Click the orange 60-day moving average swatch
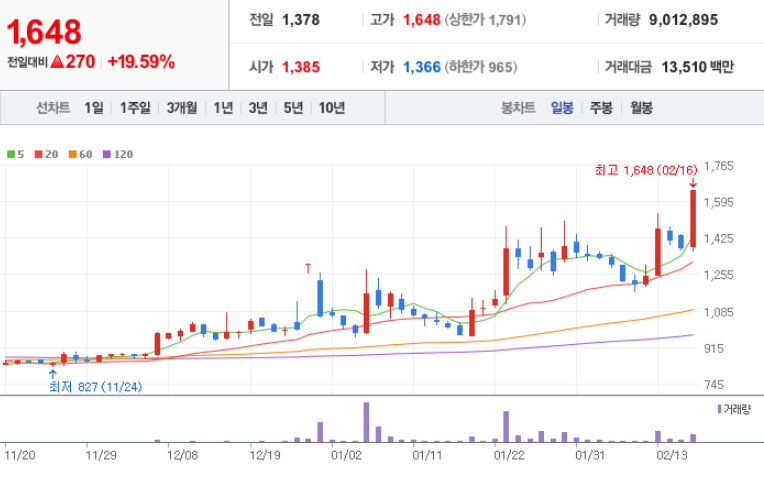This screenshot has height=478, width=764. (73, 154)
